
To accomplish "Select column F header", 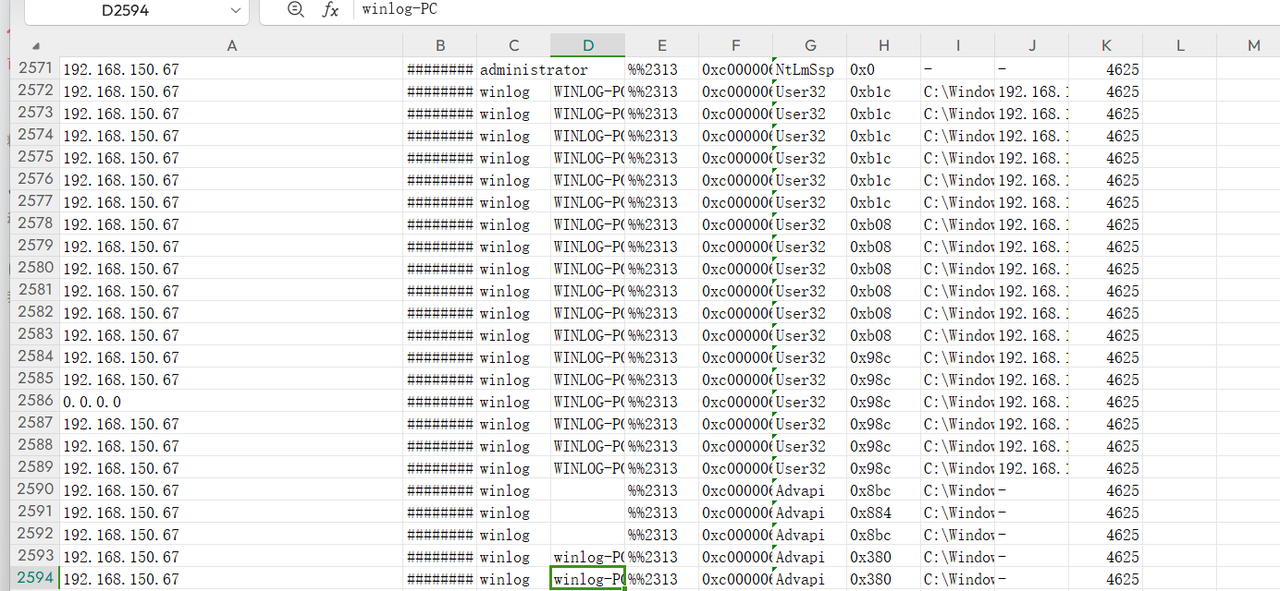I will (x=736, y=46).
